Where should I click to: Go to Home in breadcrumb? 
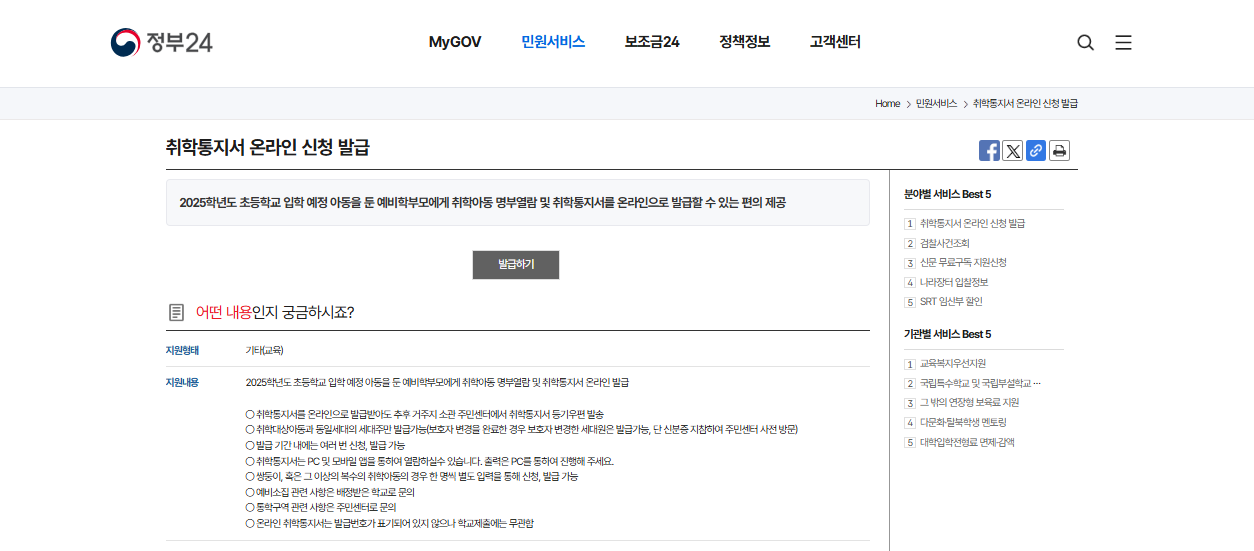click(888, 104)
